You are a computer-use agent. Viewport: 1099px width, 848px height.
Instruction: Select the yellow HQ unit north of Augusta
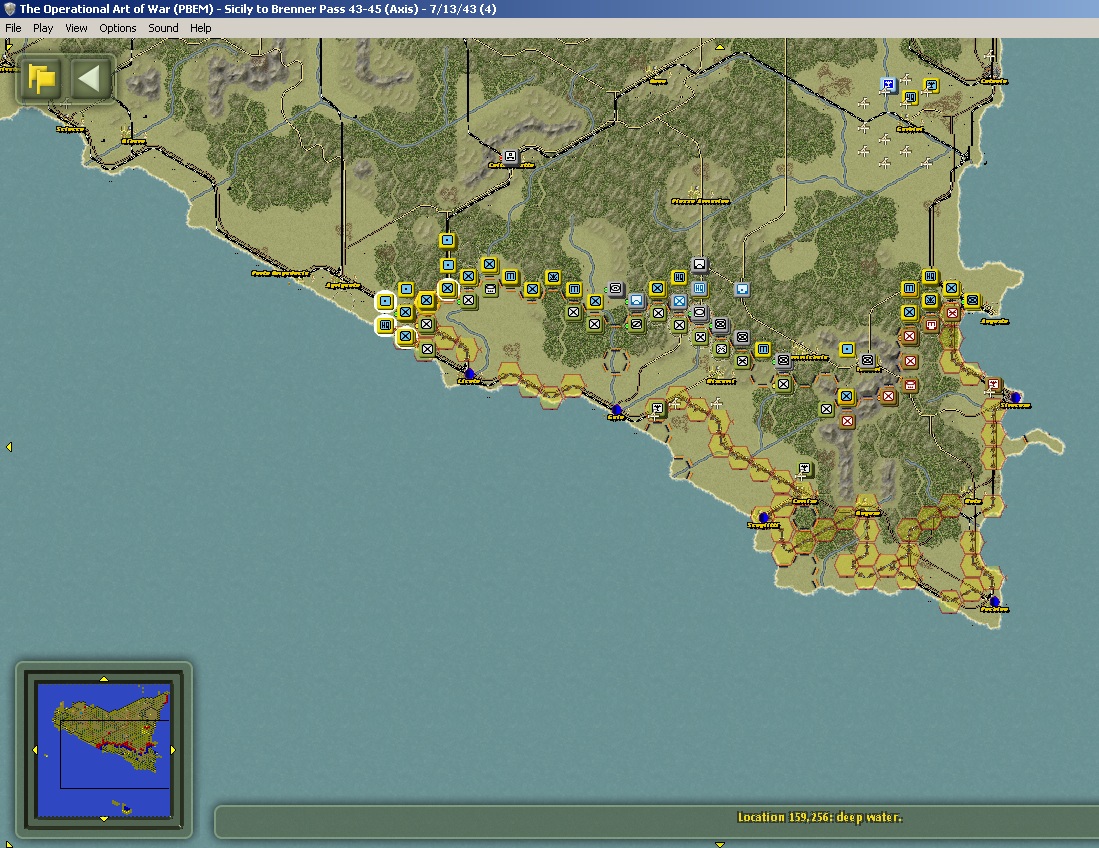(930, 276)
